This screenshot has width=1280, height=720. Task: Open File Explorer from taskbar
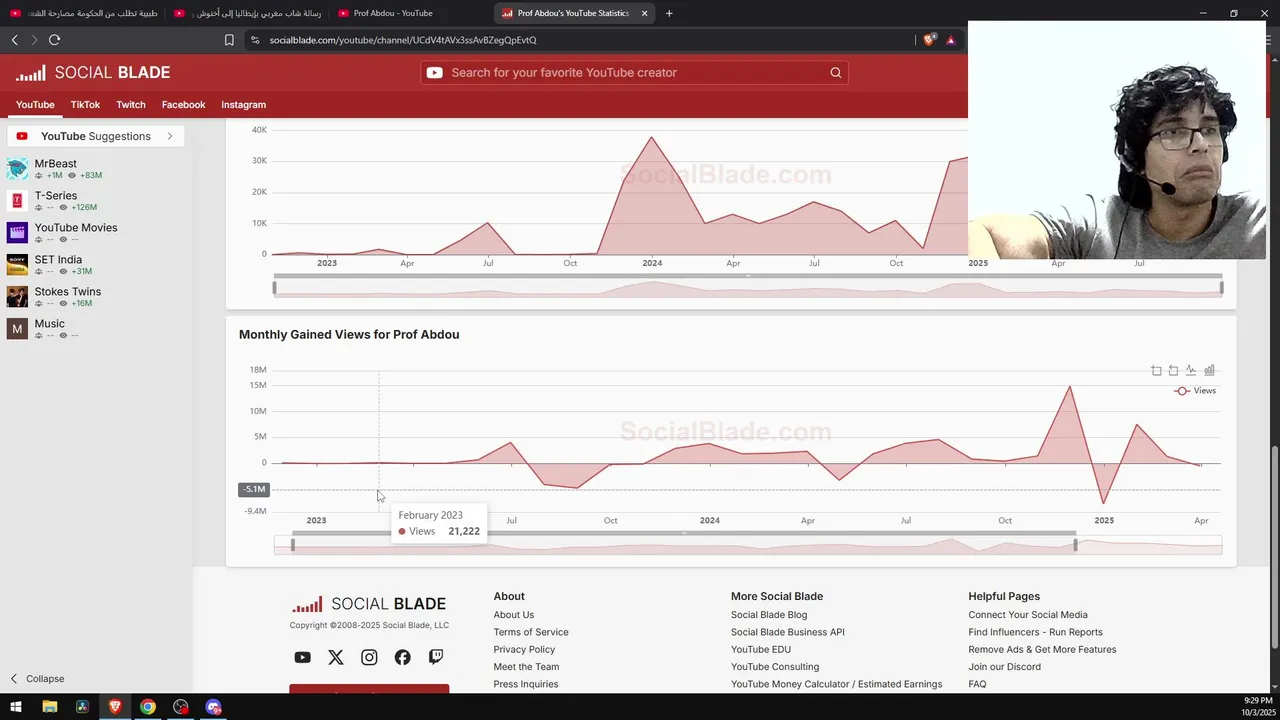point(49,707)
